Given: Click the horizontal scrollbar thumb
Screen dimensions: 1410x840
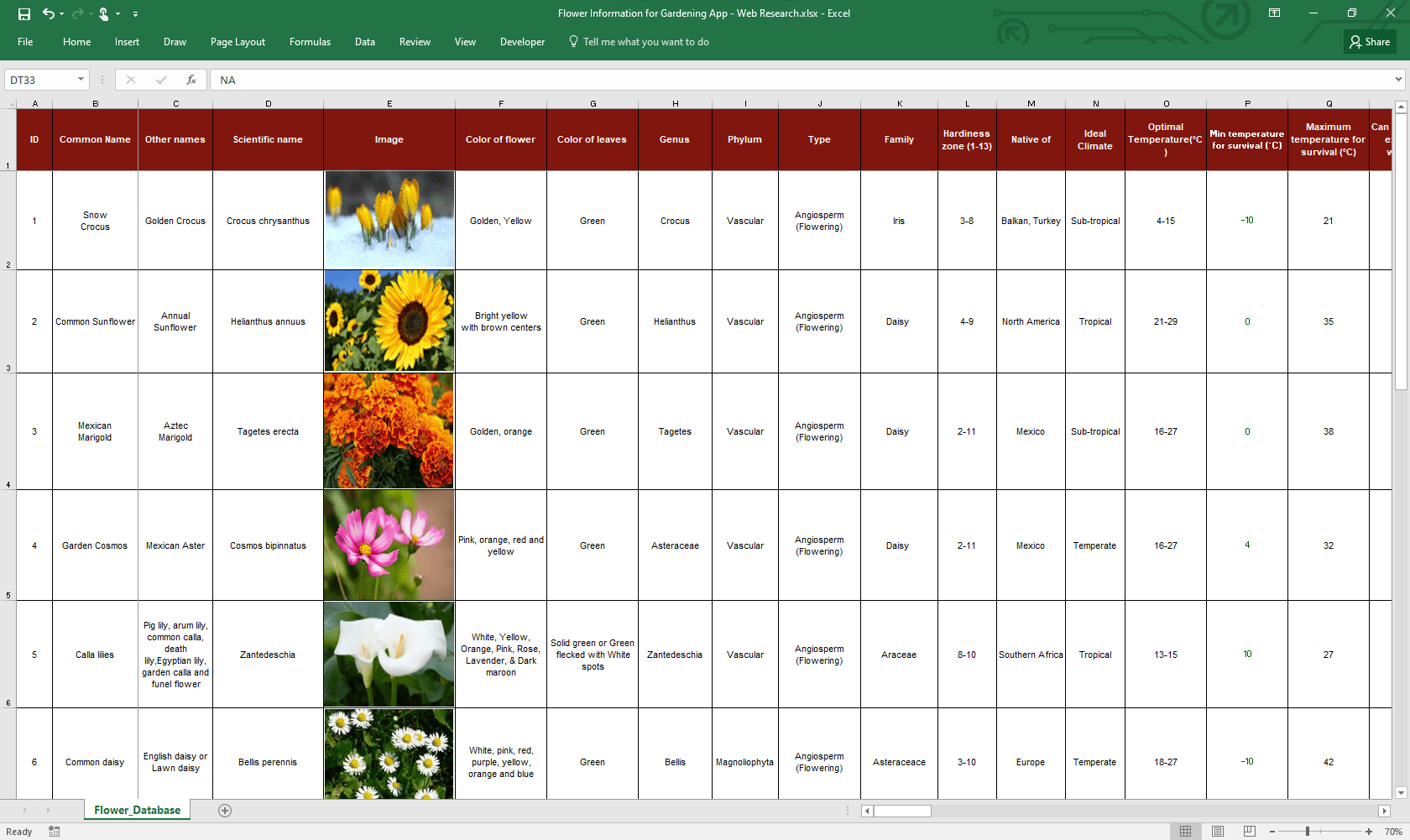Looking at the screenshot, I should [x=902, y=811].
